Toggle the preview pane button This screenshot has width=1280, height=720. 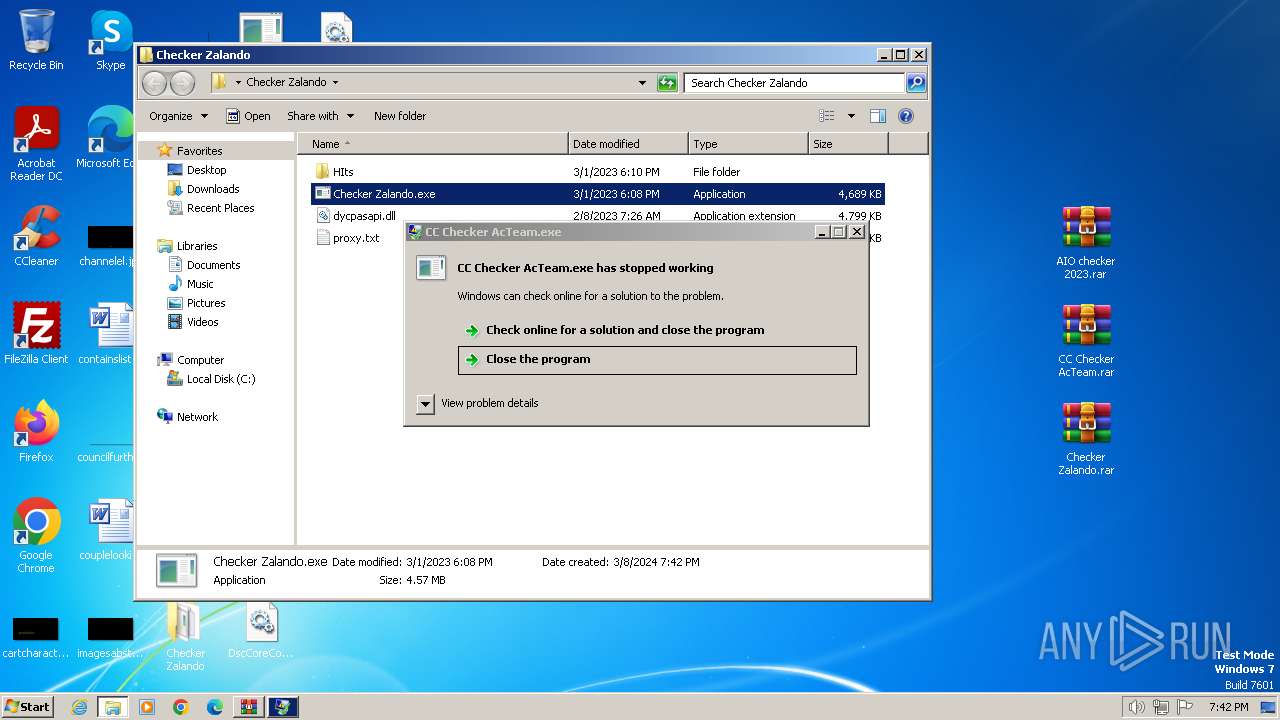point(878,116)
